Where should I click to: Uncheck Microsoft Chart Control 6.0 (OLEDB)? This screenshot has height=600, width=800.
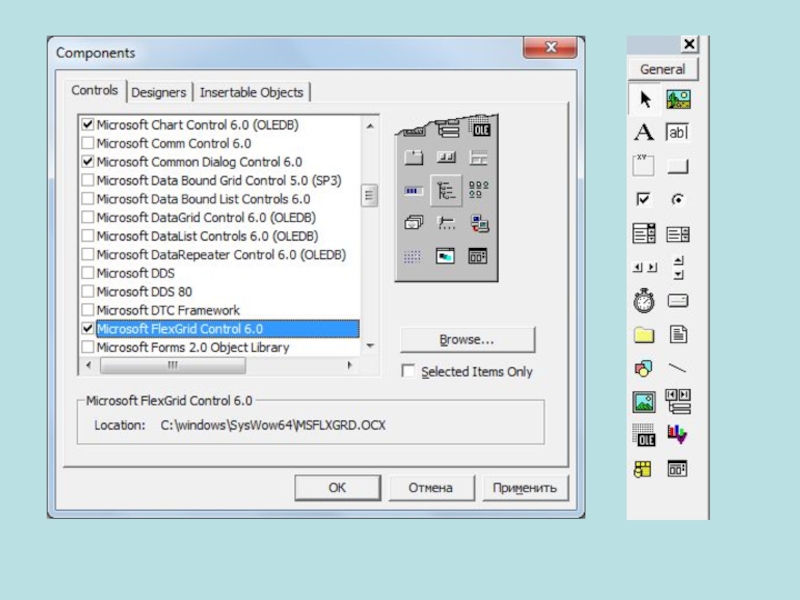pos(88,125)
